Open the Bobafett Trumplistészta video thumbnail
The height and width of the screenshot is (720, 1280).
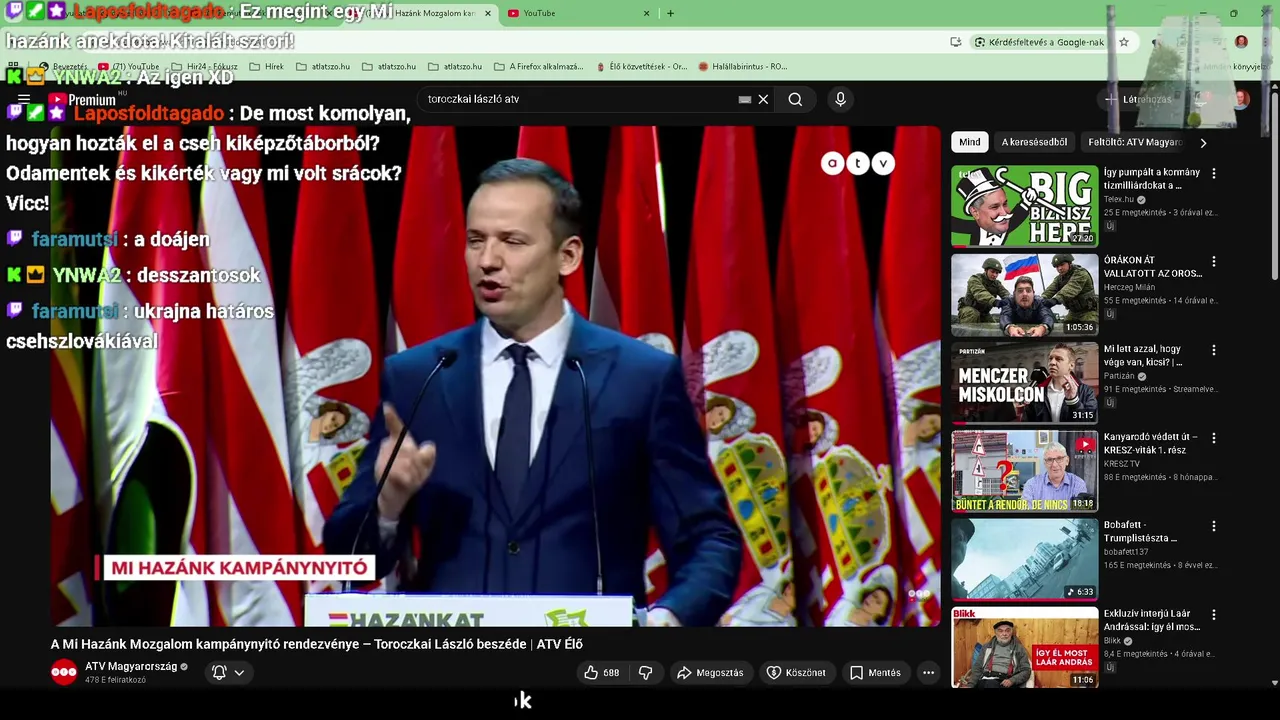tap(1024, 558)
